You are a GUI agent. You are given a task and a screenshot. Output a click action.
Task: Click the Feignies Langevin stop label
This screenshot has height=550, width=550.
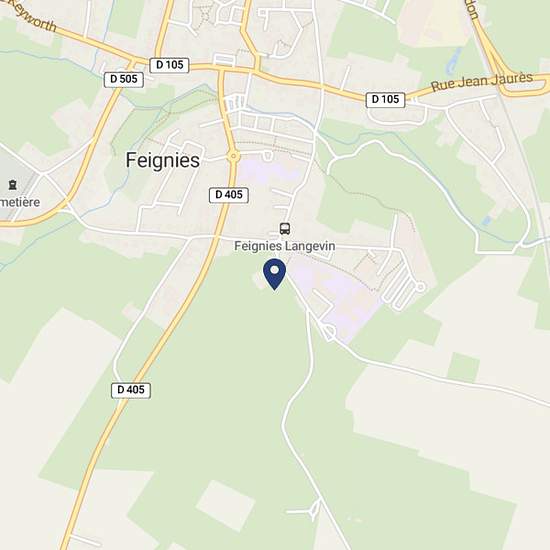pos(284,246)
